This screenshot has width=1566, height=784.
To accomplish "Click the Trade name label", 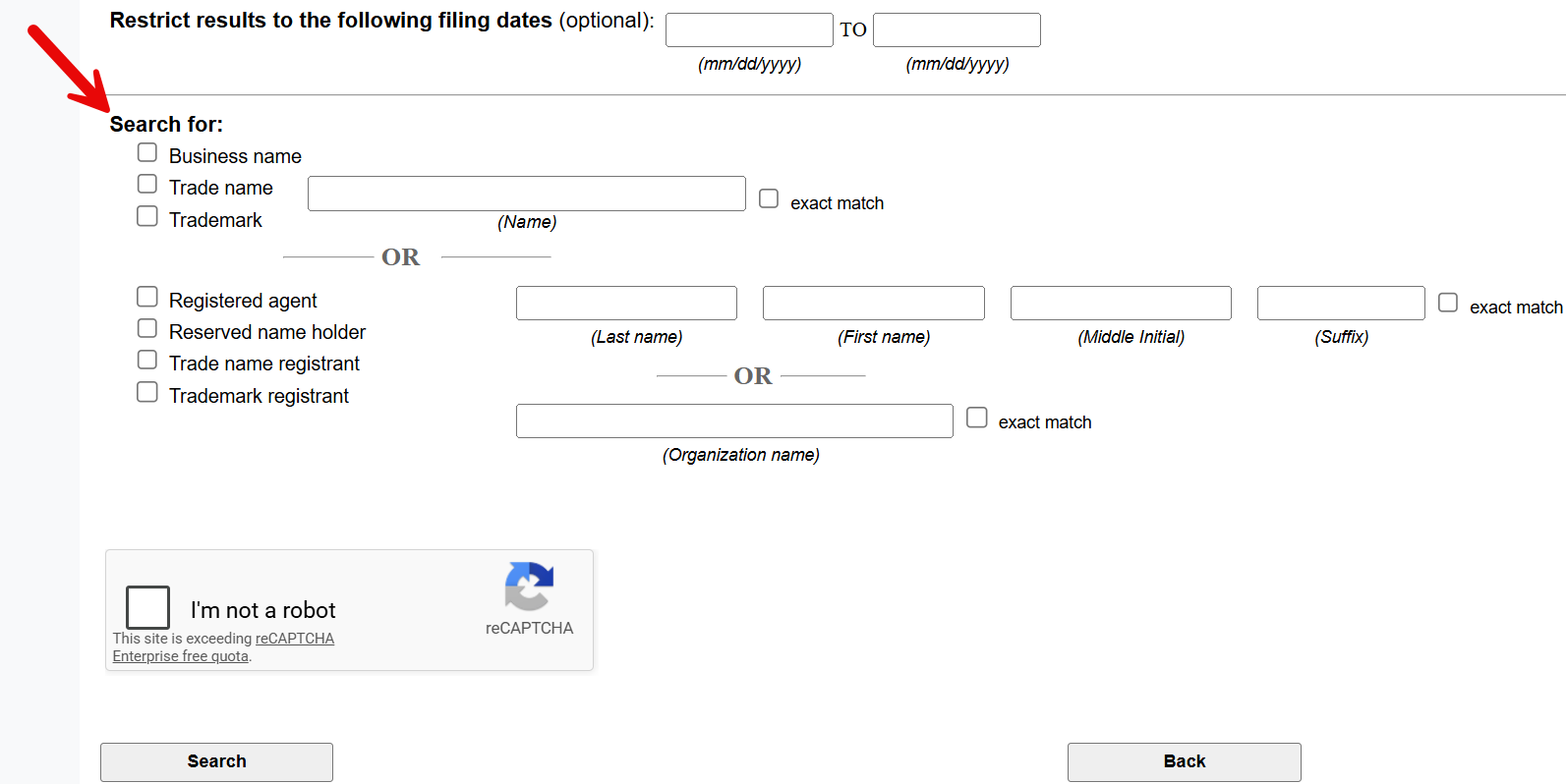I will pyautogui.click(x=221, y=188).
